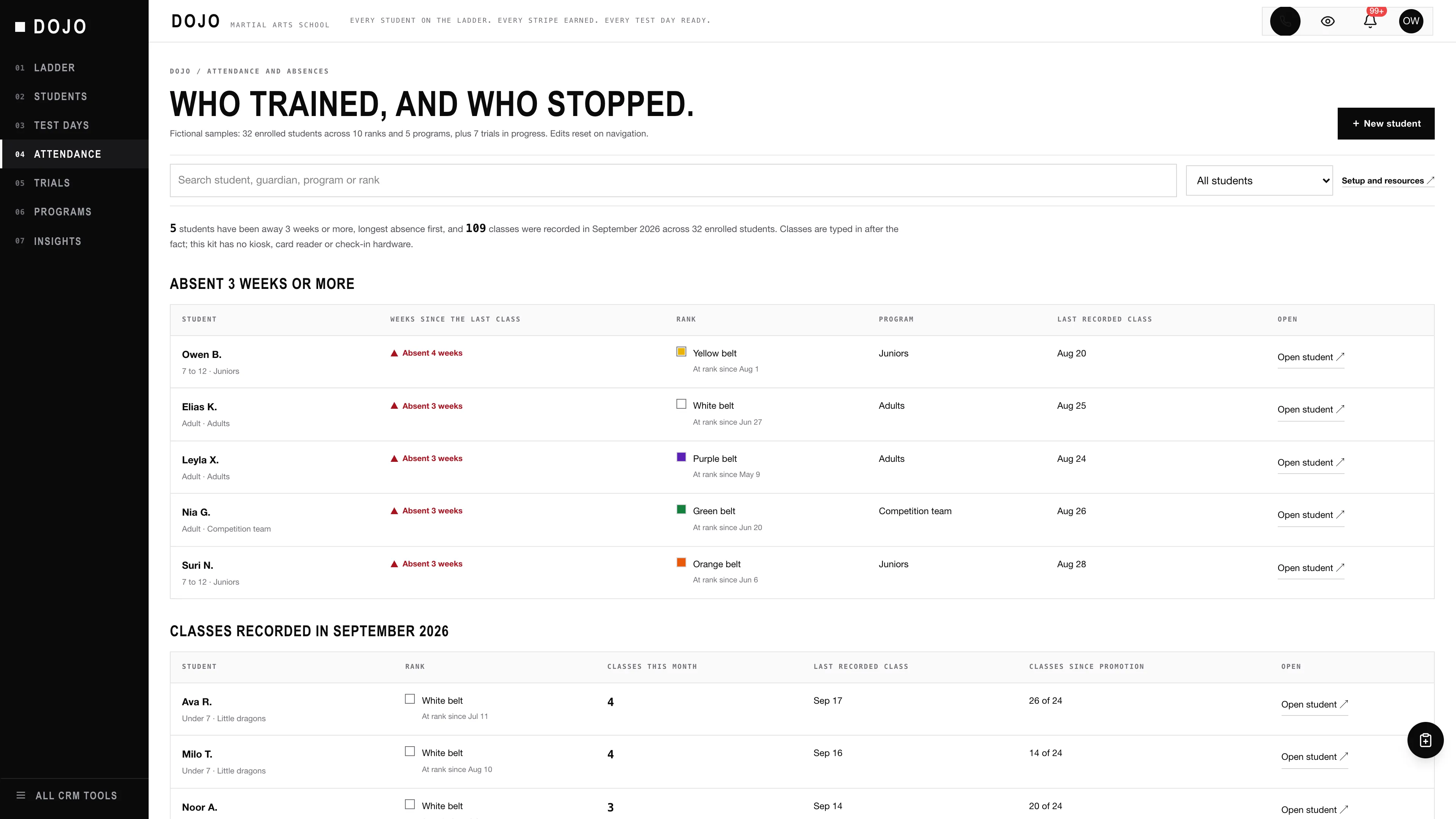Expand the All students filter dropdown
1456x819 pixels.
click(x=1259, y=180)
